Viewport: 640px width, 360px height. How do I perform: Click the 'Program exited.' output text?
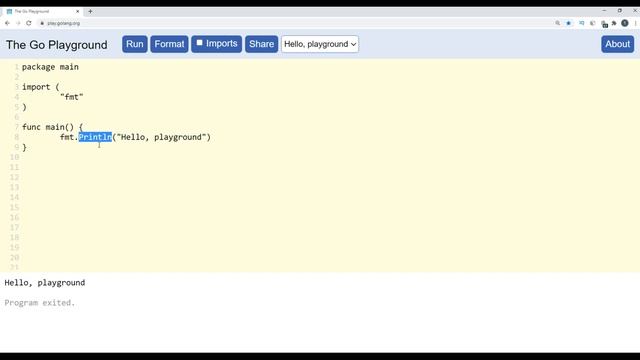pyautogui.click(x=40, y=303)
